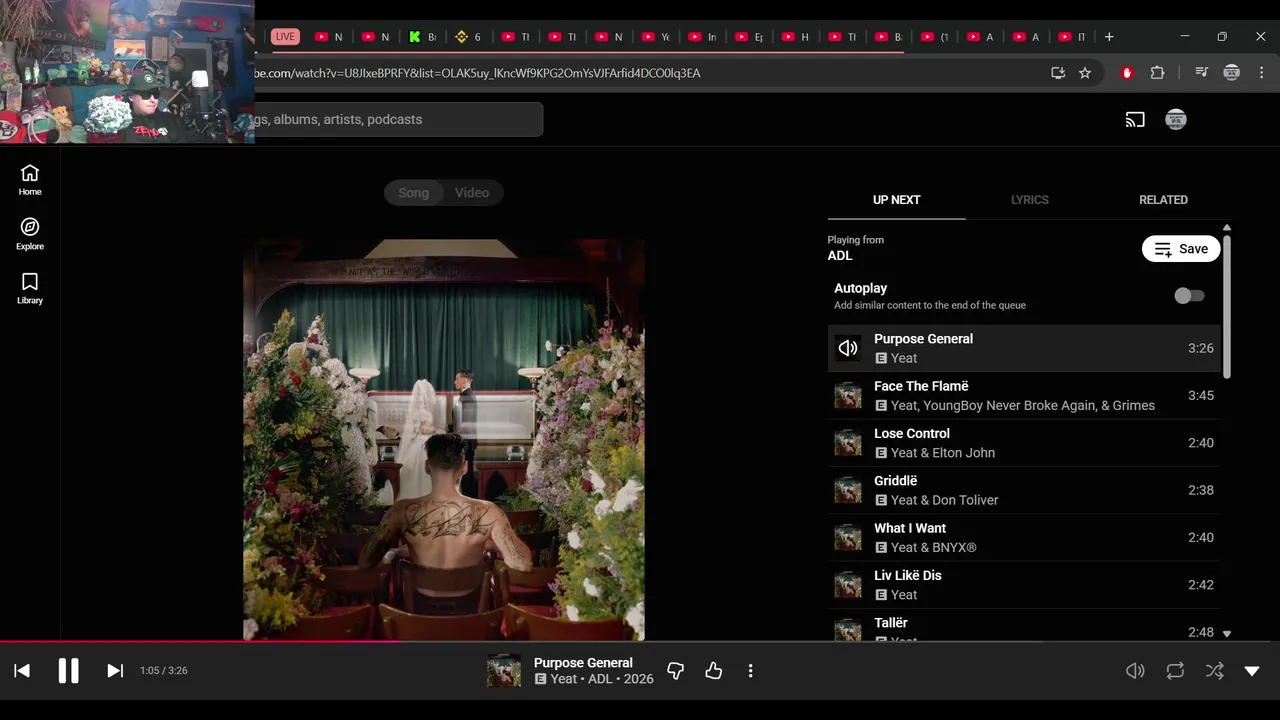Skip to next track
The height and width of the screenshot is (720, 1280).
[115, 671]
